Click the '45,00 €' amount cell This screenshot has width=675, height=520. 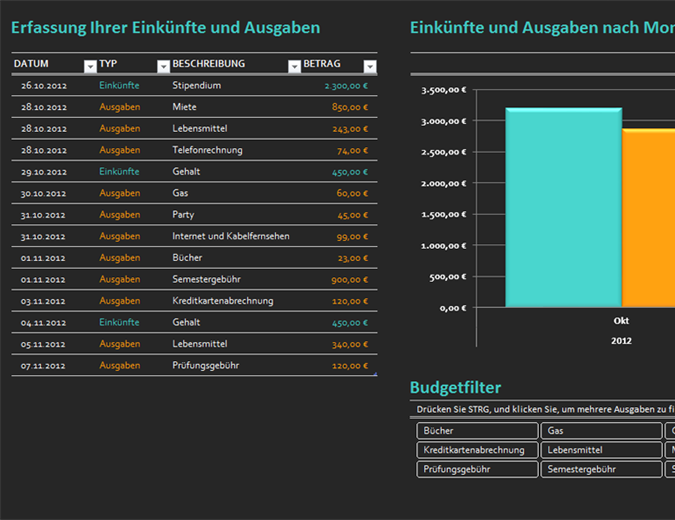click(353, 215)
